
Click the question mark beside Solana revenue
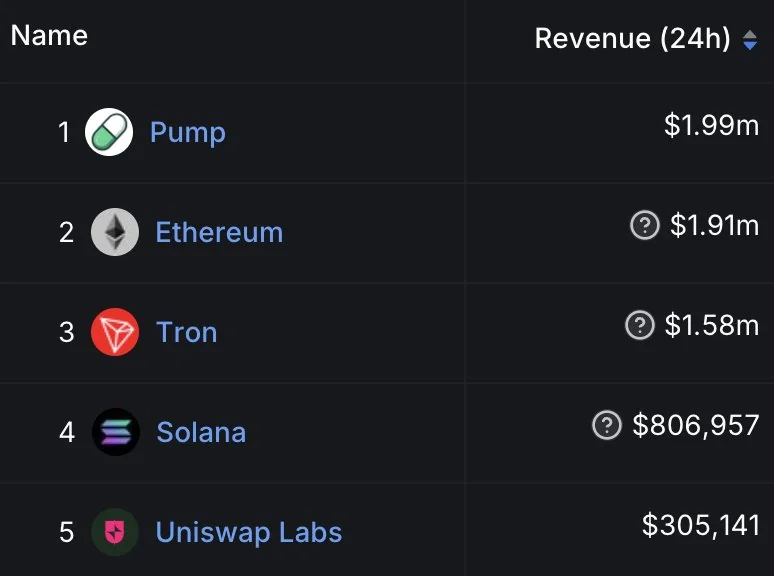pyautogui.click(x=607, y=425)
